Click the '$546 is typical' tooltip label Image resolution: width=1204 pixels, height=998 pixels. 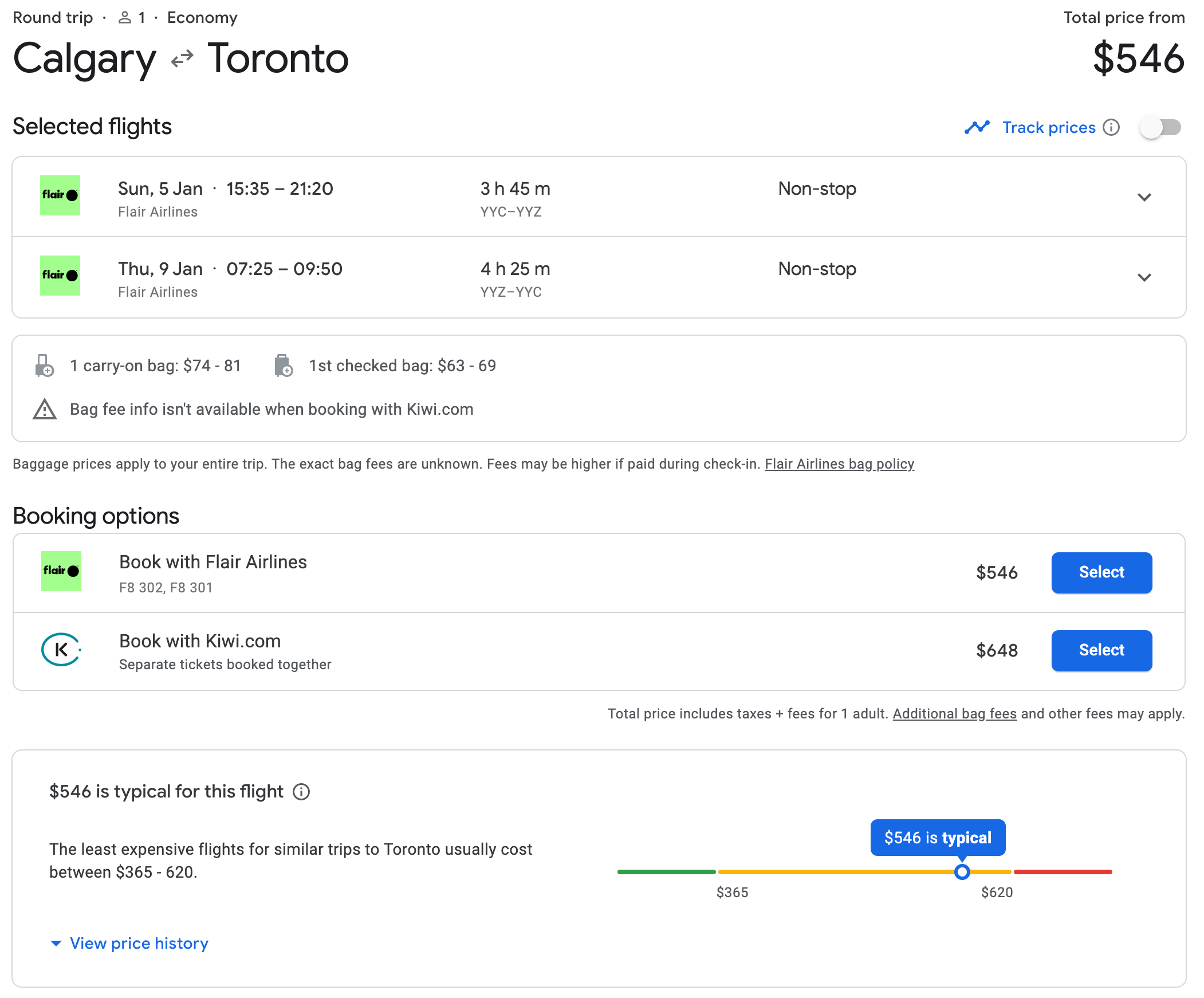[938, 838]
